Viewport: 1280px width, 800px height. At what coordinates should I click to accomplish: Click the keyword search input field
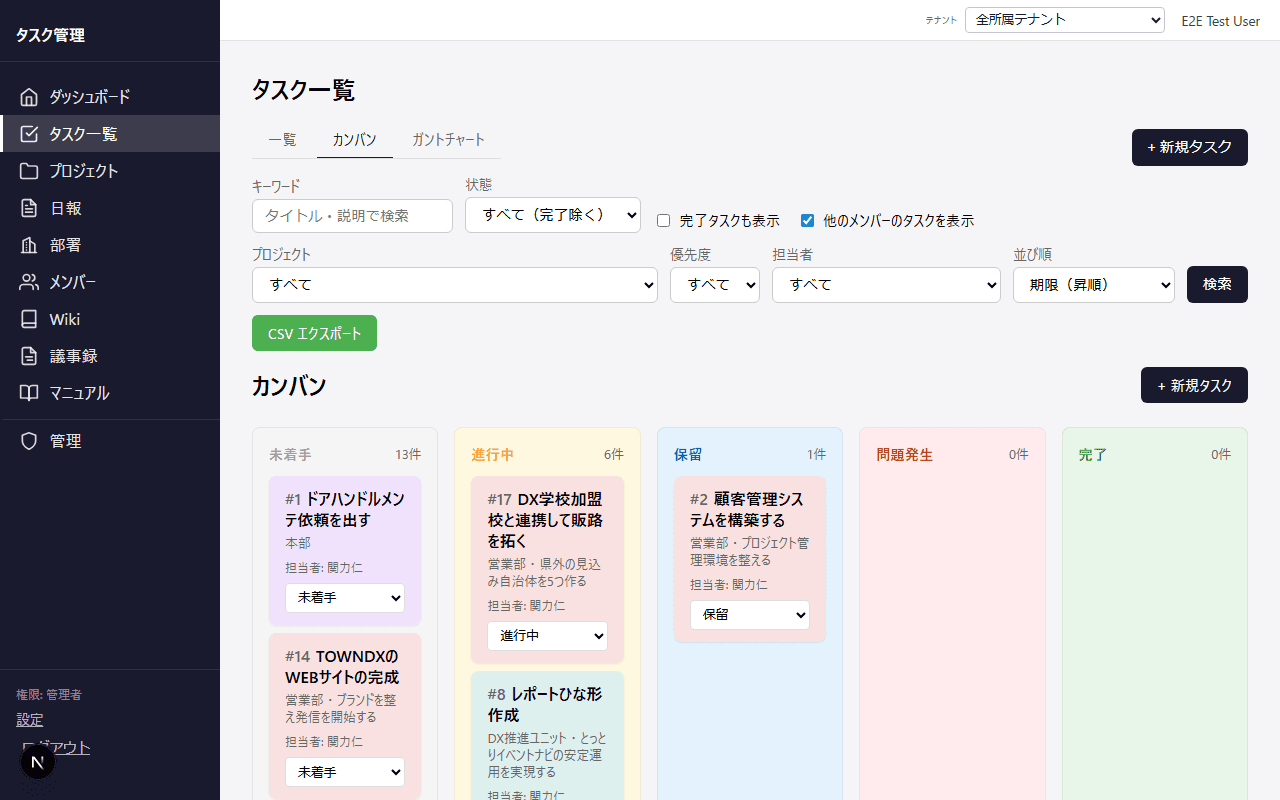point(352,216)
